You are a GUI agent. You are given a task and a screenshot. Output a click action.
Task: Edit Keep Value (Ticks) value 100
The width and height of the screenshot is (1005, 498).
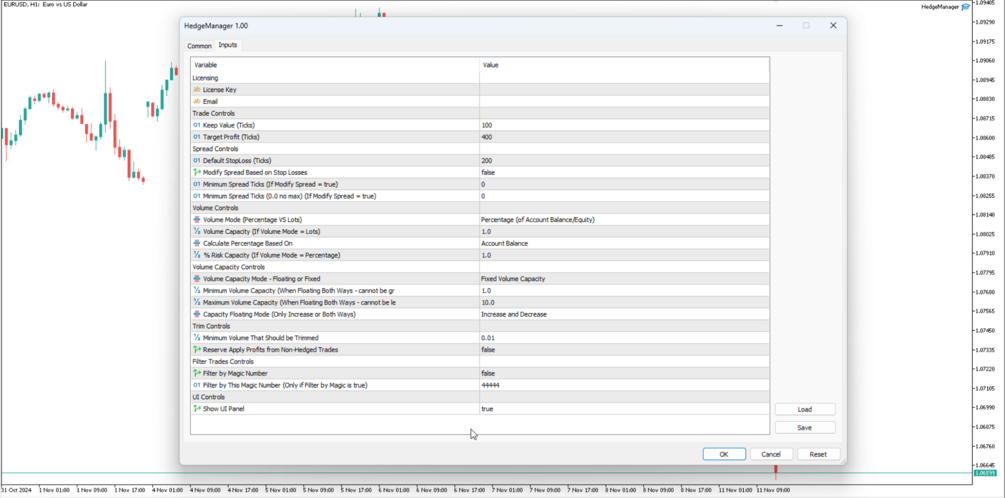pyautogui.click(x=624, y=125)
